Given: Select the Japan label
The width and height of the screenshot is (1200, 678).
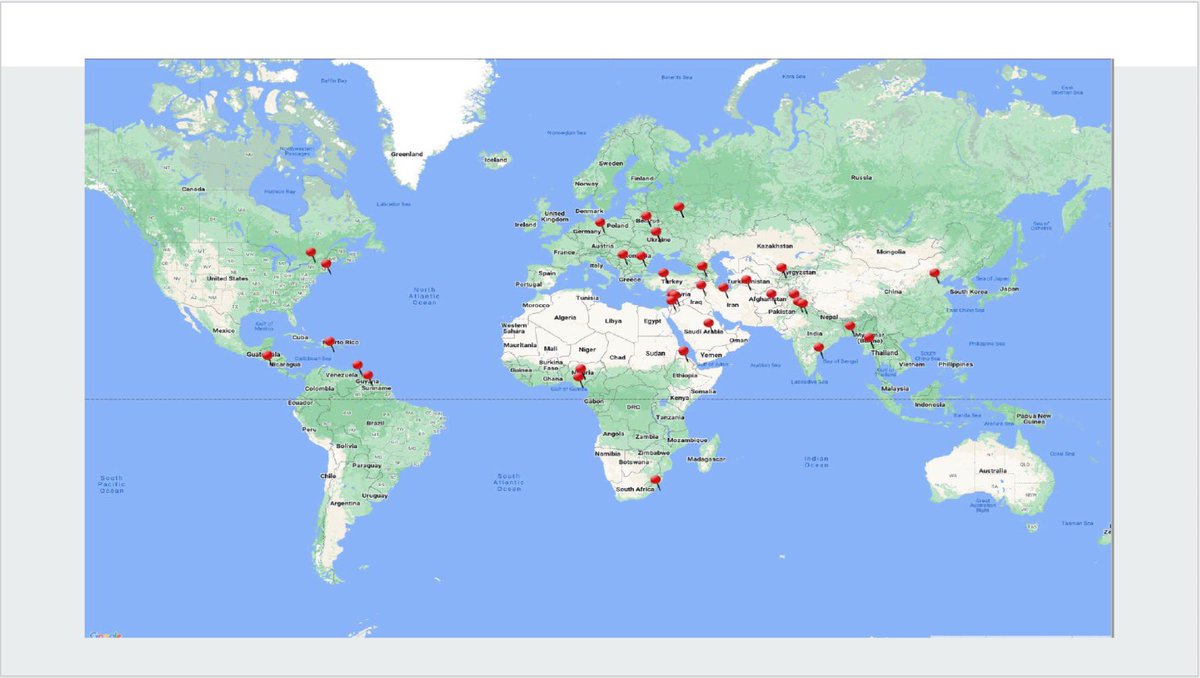Looking at the screenshot, I should 1009,289.
